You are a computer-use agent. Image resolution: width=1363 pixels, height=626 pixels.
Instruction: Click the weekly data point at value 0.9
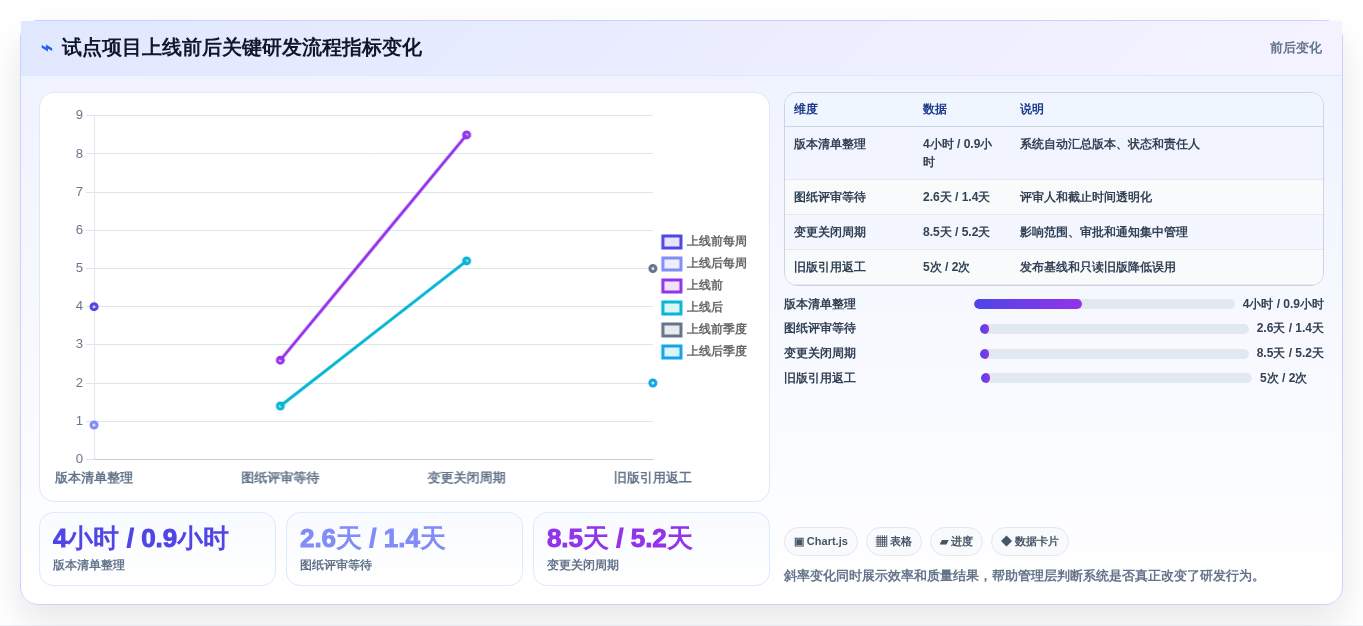[x=94, y=425]
